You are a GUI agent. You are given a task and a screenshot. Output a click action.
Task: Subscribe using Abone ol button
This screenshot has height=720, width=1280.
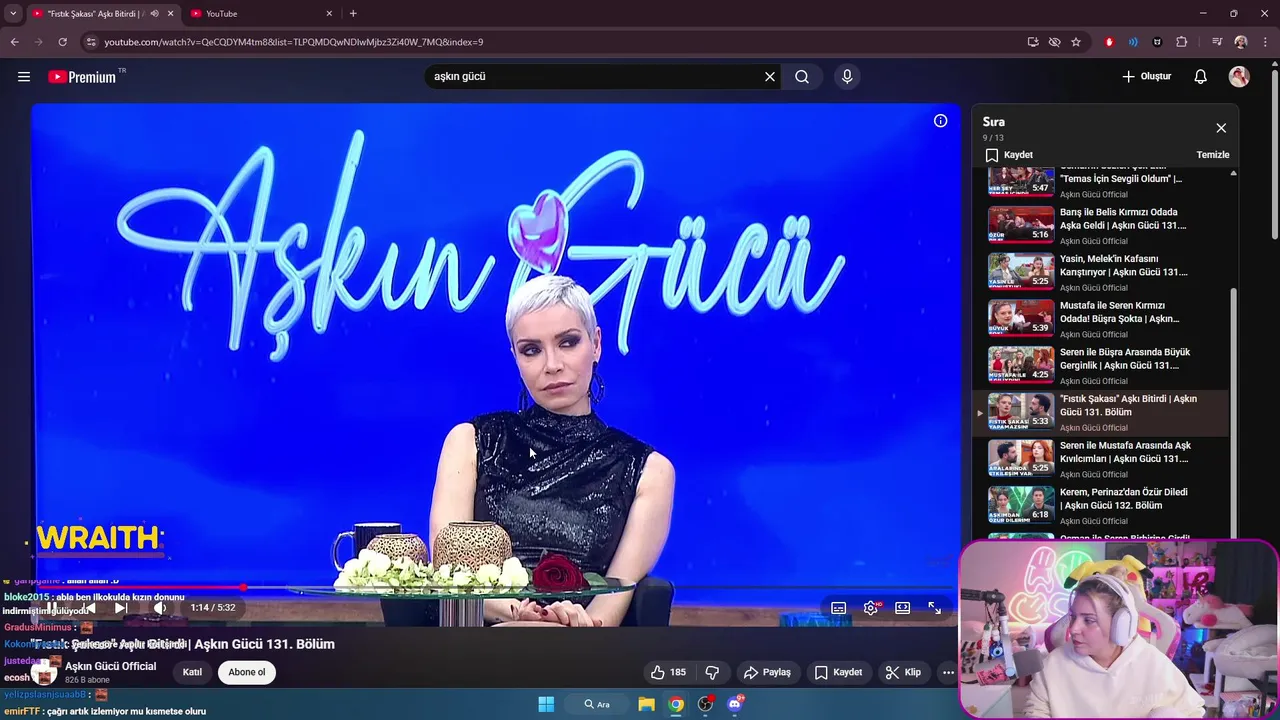[x=247, y=672]
